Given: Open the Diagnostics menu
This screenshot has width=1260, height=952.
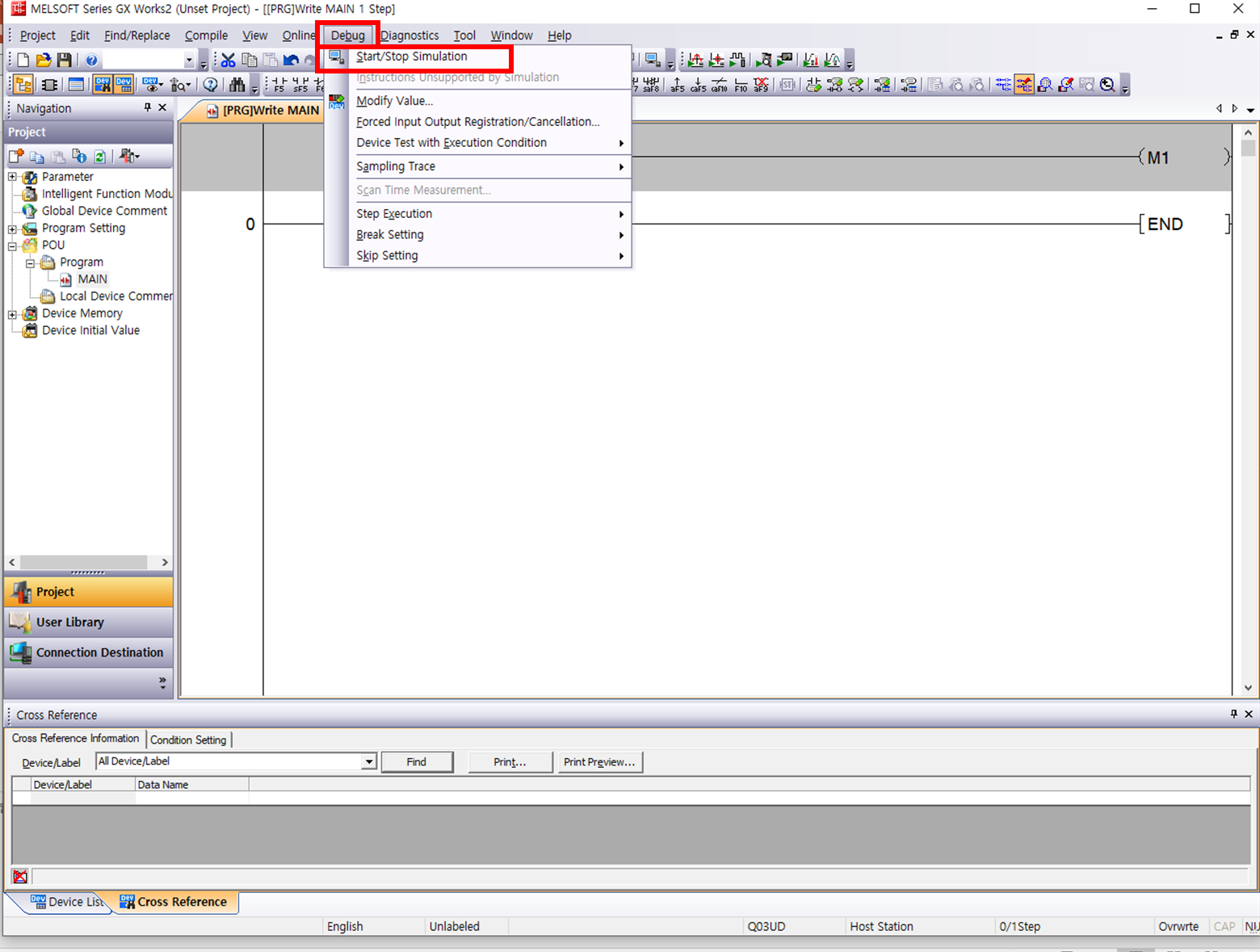Looking at the screenshot, I should point(409,36).
